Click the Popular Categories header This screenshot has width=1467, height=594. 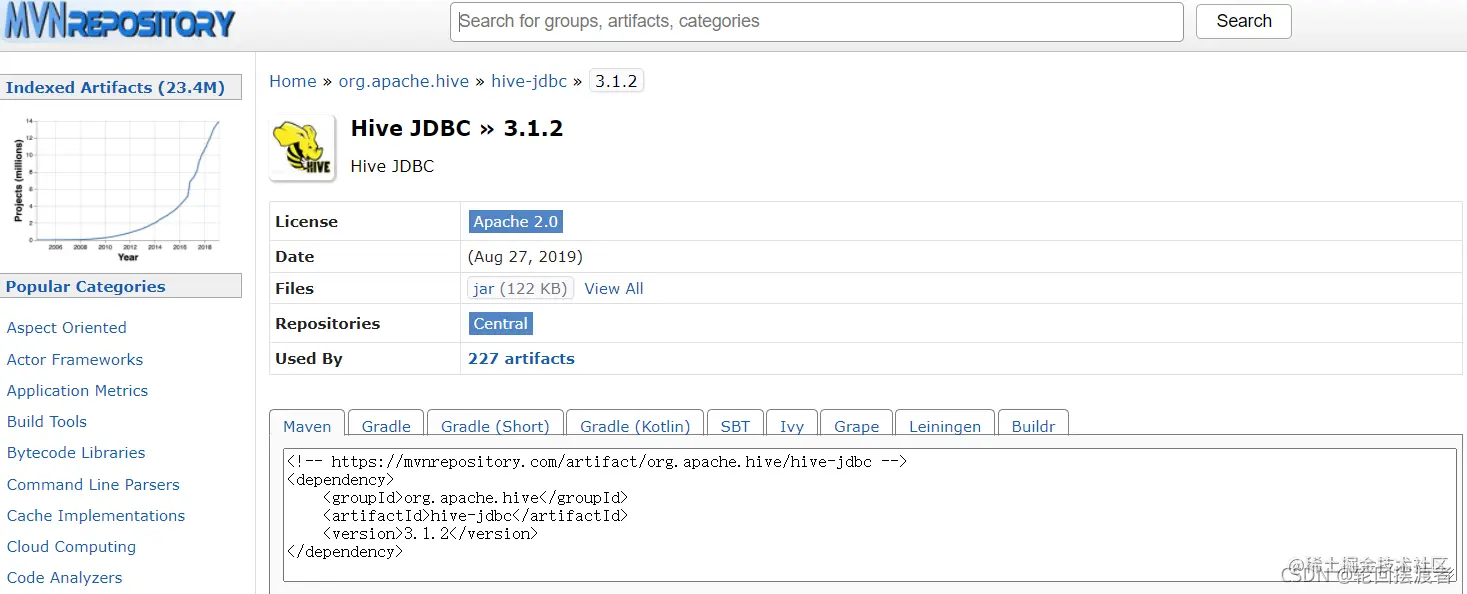point(121,286)
